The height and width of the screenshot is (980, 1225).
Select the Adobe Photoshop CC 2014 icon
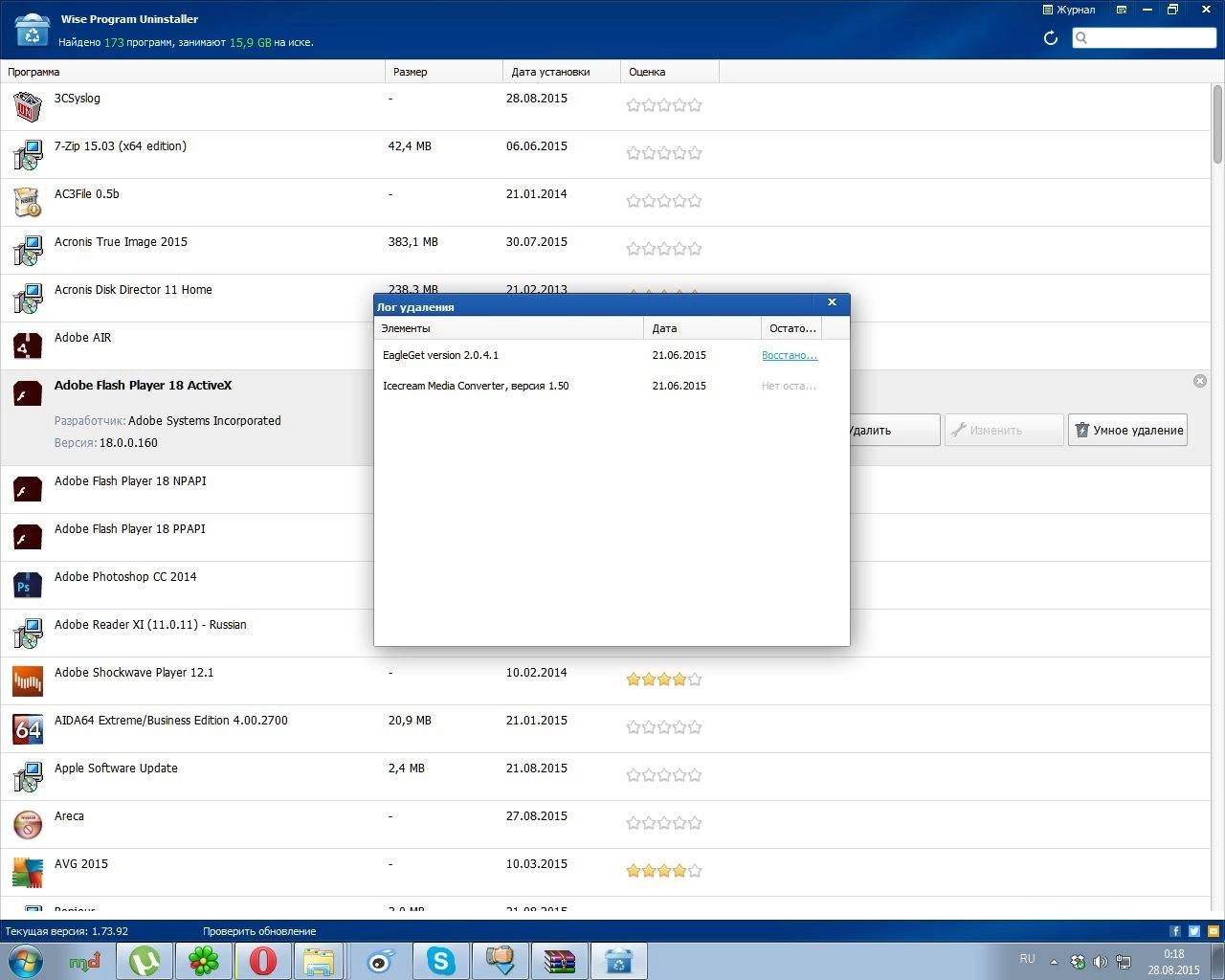(x=28, y=585)
